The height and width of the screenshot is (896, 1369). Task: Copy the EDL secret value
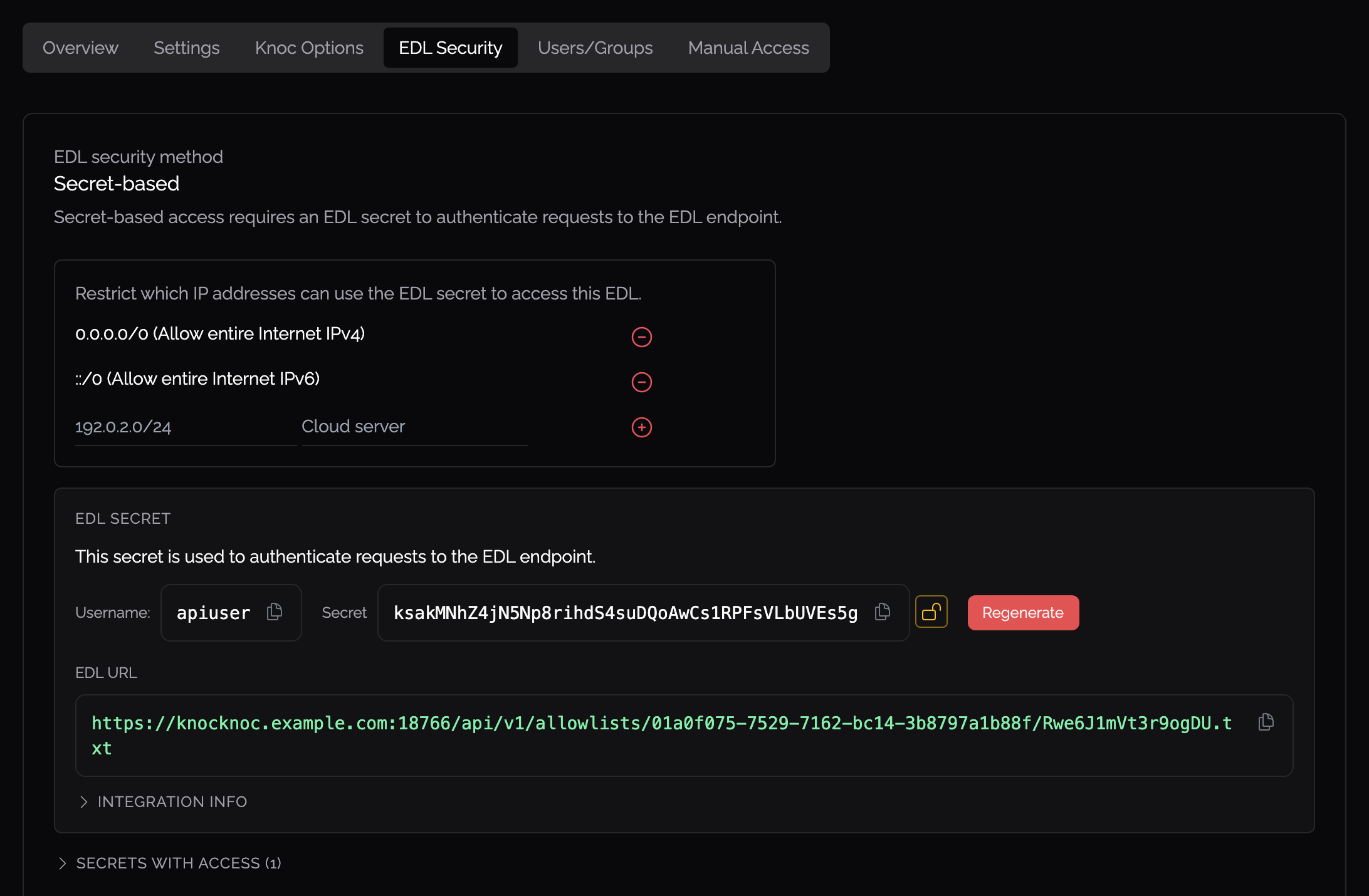tap(883, 612)
